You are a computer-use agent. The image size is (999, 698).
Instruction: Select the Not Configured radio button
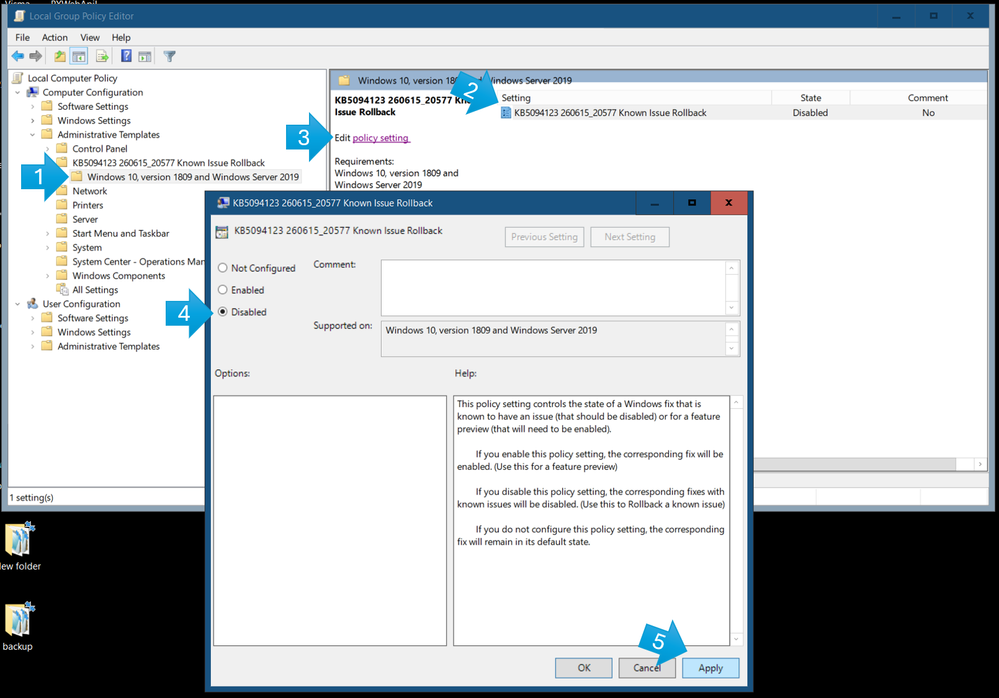tap(222, 268)
